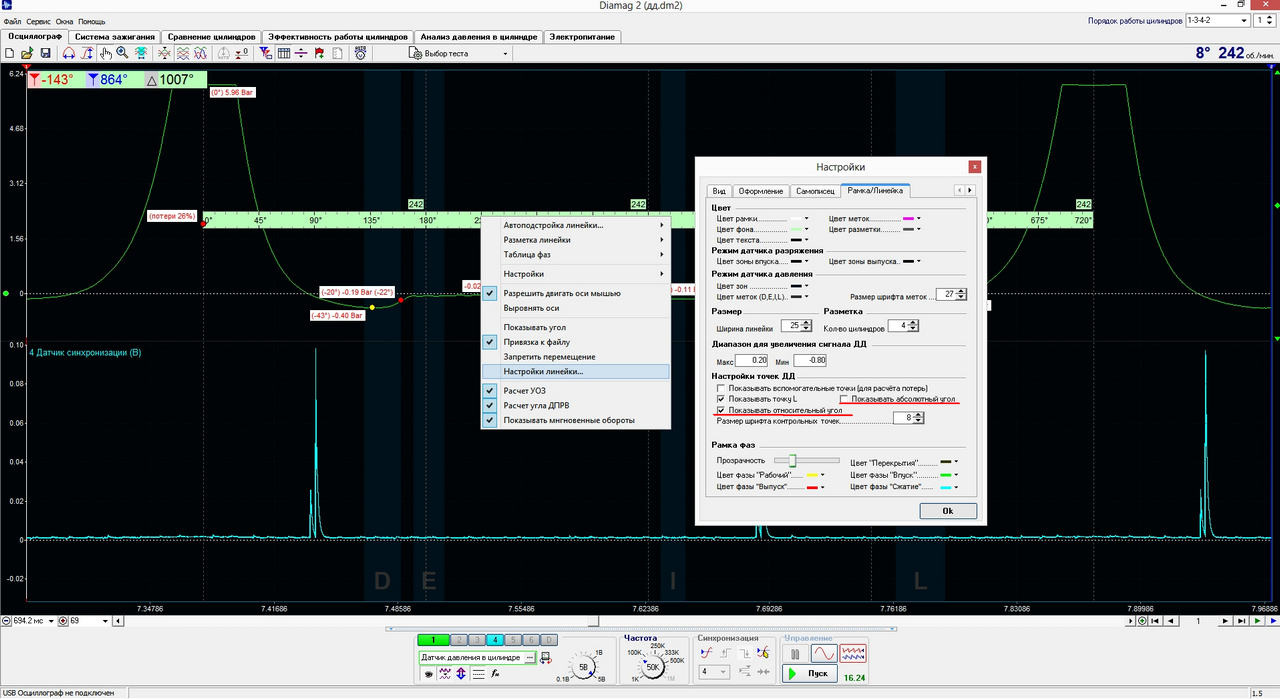The image size is (1280, 699).
Task: Select the magnifier zoom tool
Action: 122,53
